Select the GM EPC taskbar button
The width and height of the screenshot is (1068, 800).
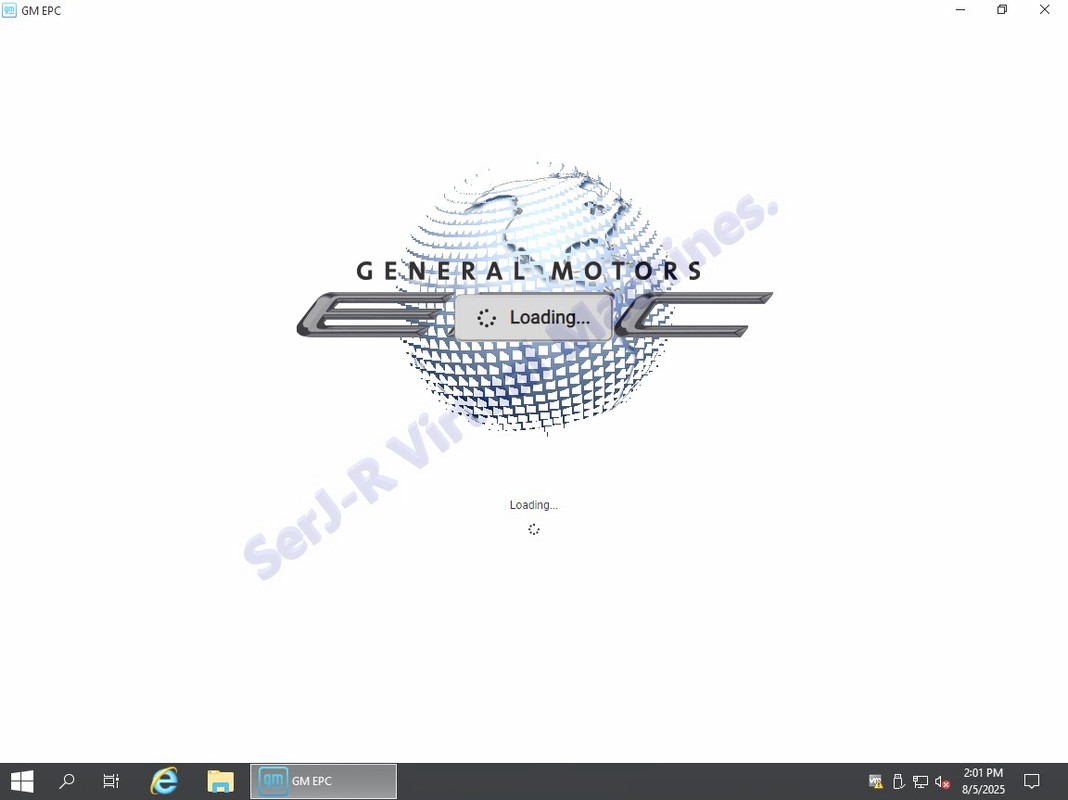pyautogui.click(x=324, y=781)
